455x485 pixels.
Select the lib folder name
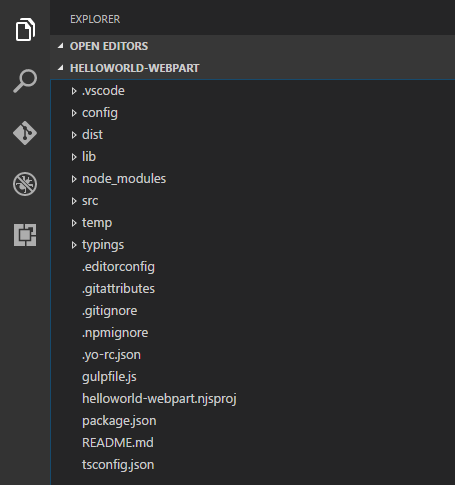pyautogui.click(x=89, y=157)
